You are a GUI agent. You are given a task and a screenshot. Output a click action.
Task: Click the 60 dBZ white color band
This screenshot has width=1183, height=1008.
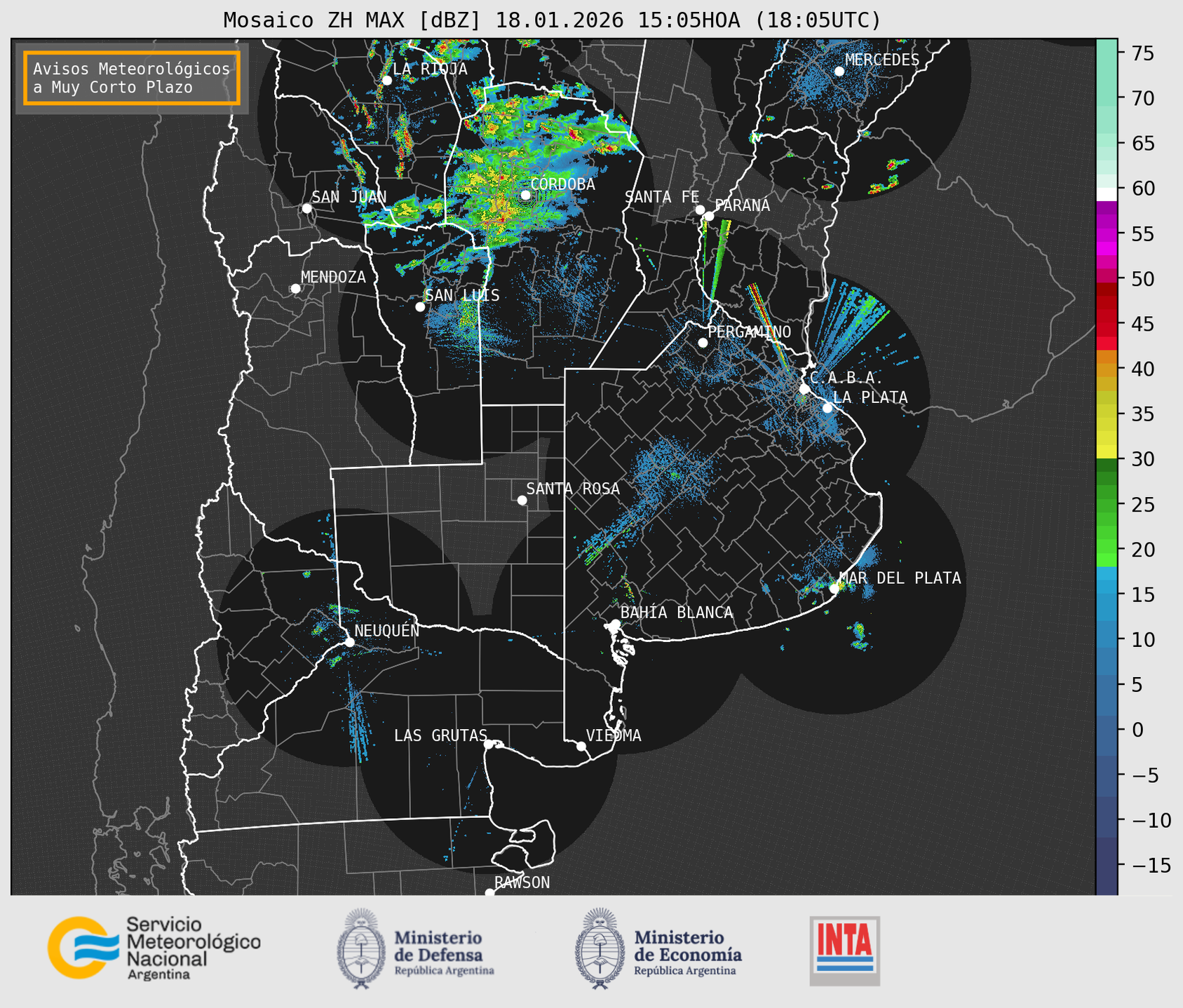1106,193
